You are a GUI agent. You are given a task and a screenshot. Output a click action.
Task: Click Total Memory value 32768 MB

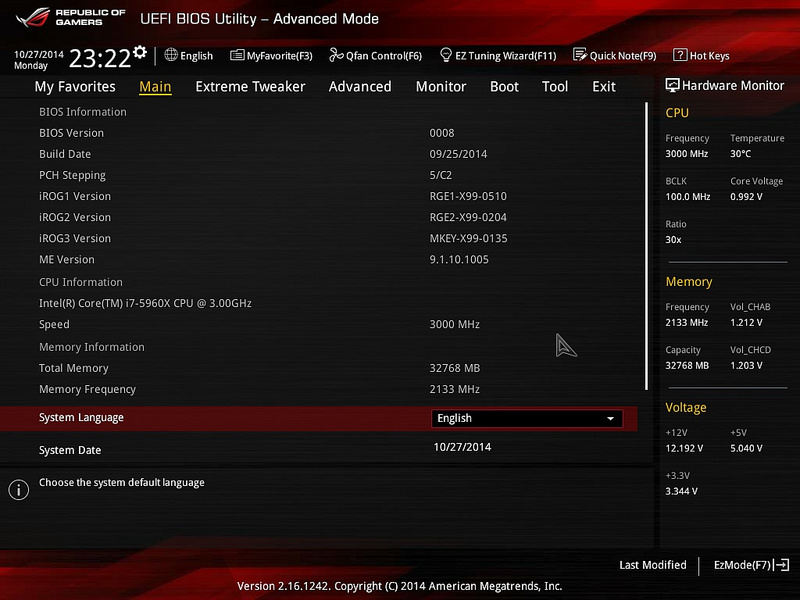(455, 368)
